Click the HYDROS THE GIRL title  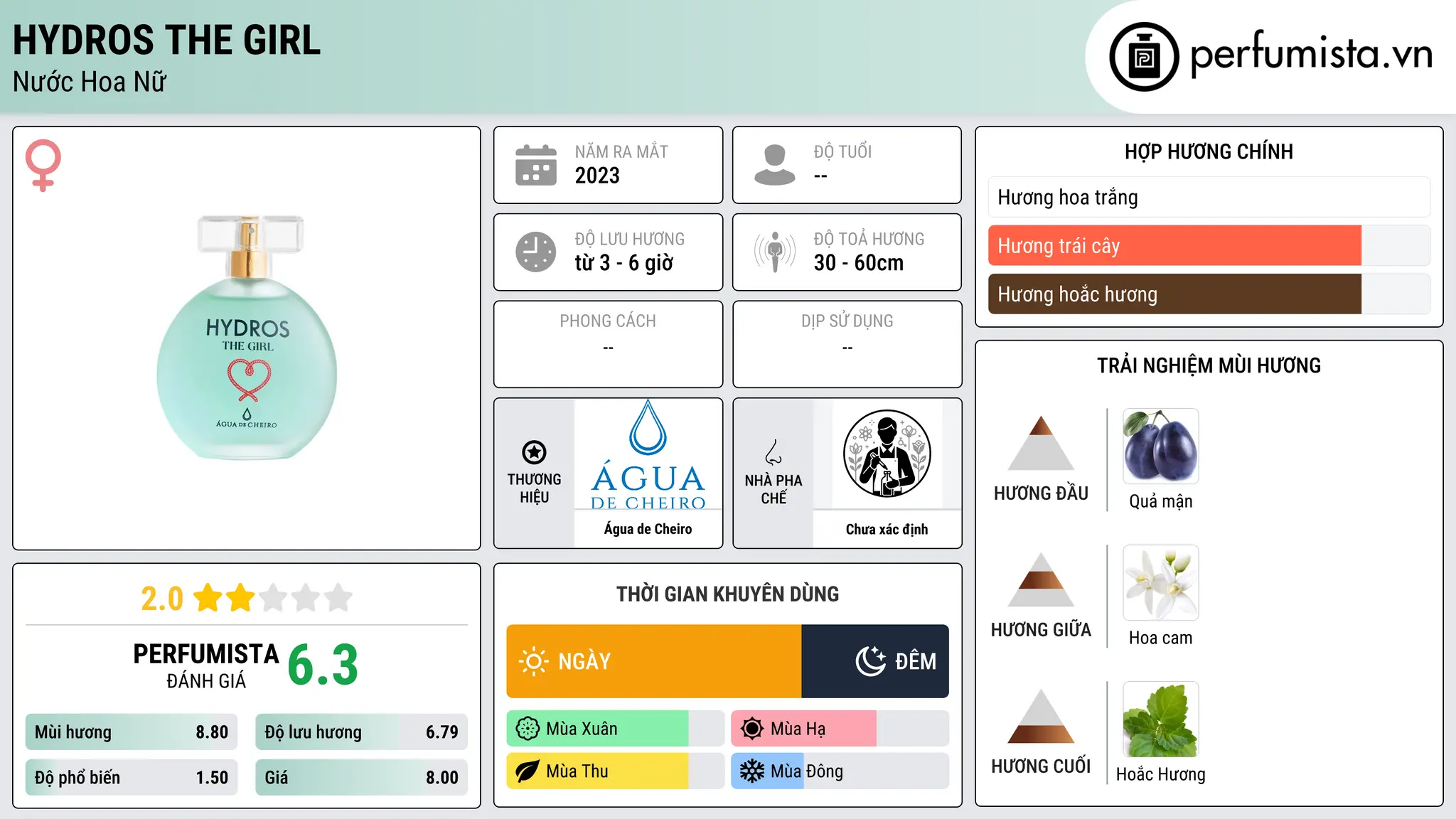(166, 40)
